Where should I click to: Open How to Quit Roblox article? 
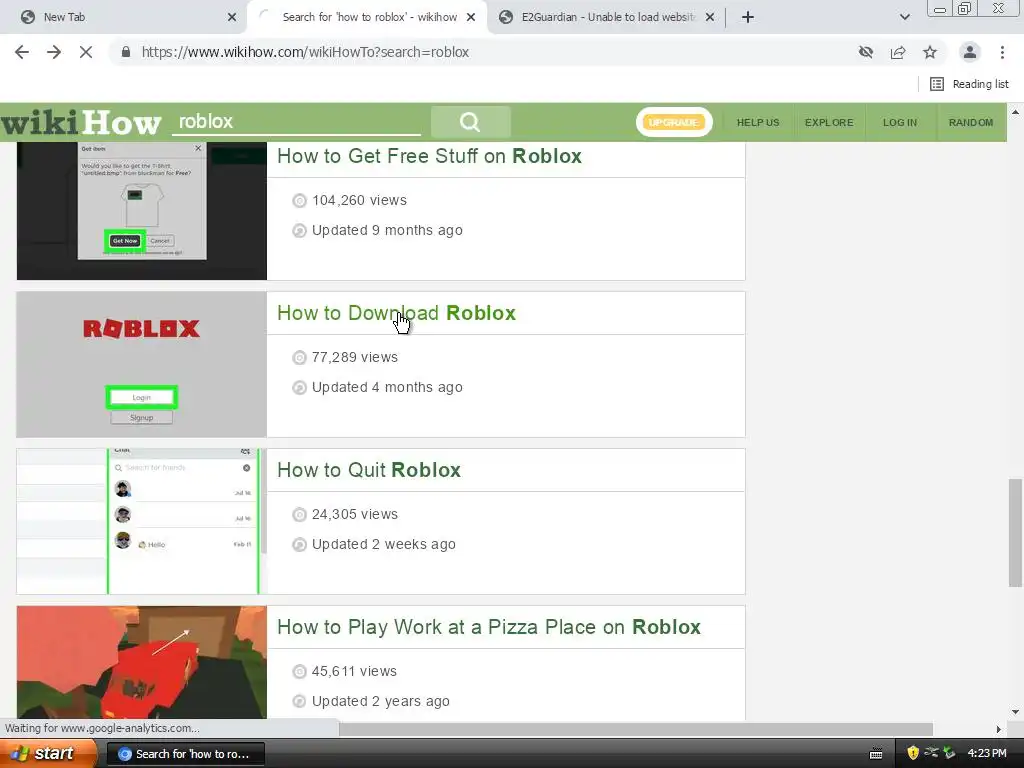coord(369,470)
